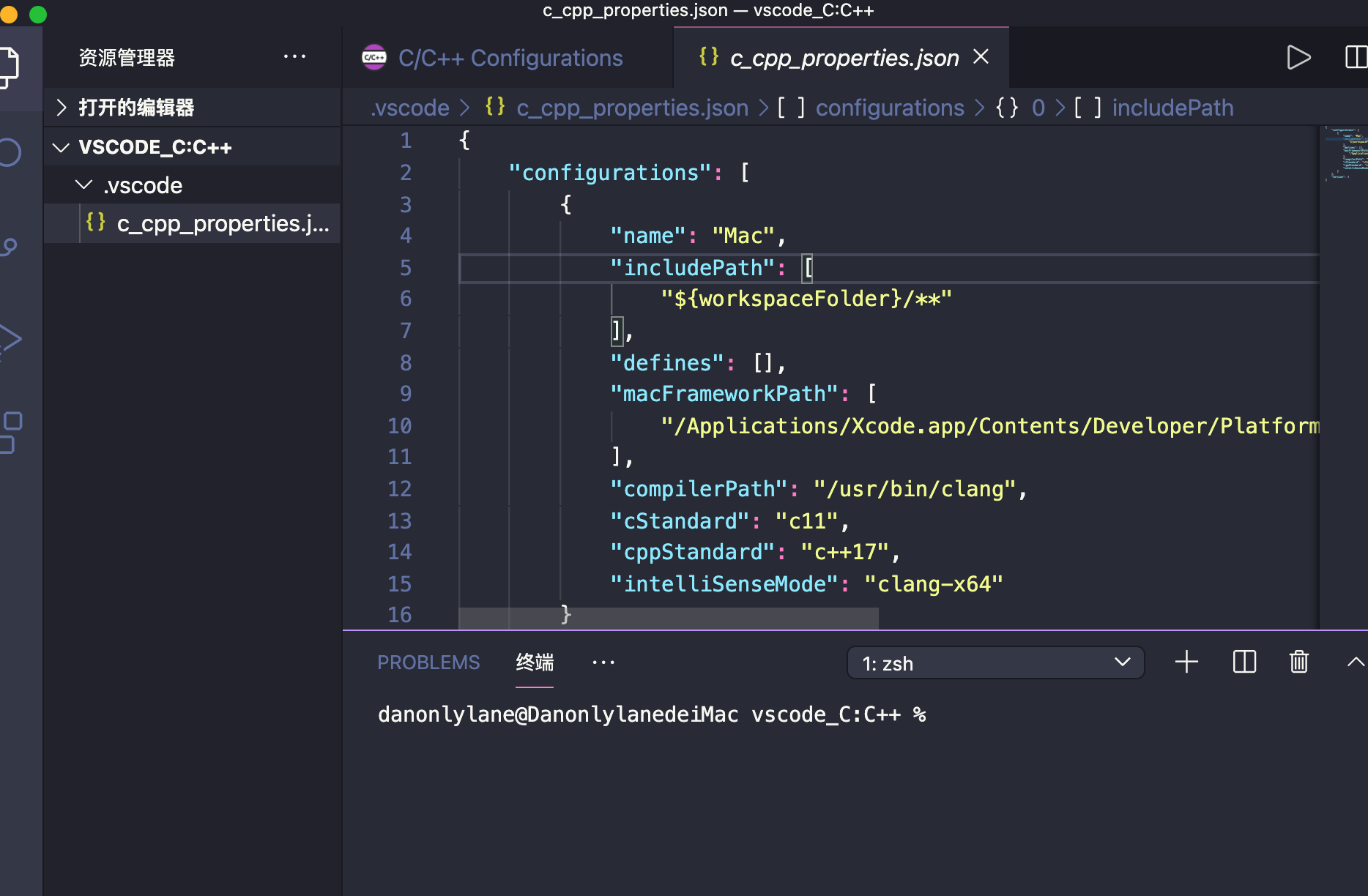Select includePath in the breadcrumb bar

coord(1172,107)
